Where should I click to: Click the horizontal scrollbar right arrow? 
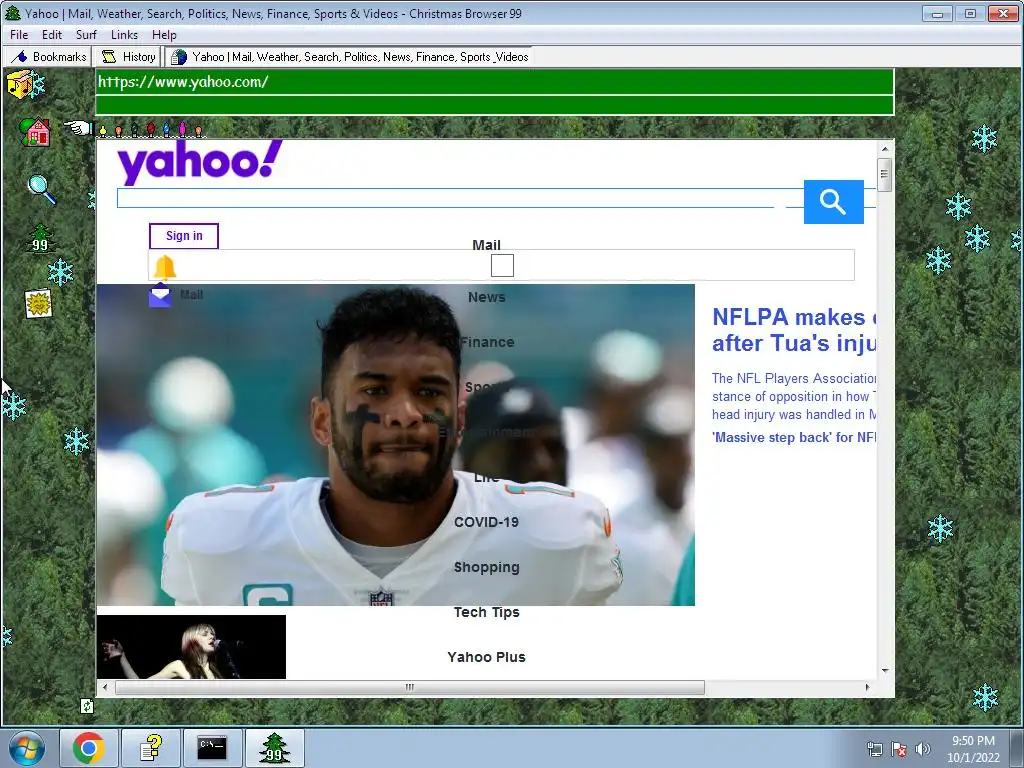click(867, 687)
